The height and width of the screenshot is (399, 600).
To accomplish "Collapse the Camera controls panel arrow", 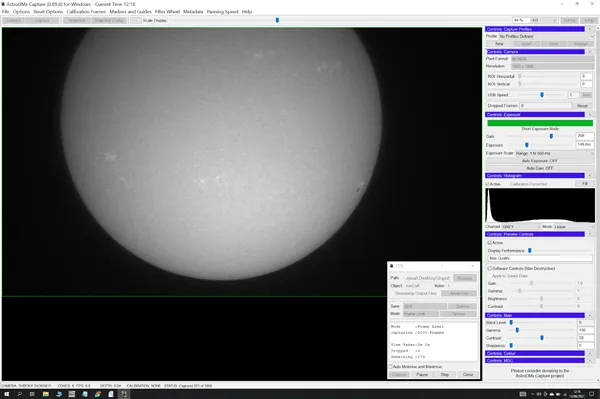I will point(590,52).
